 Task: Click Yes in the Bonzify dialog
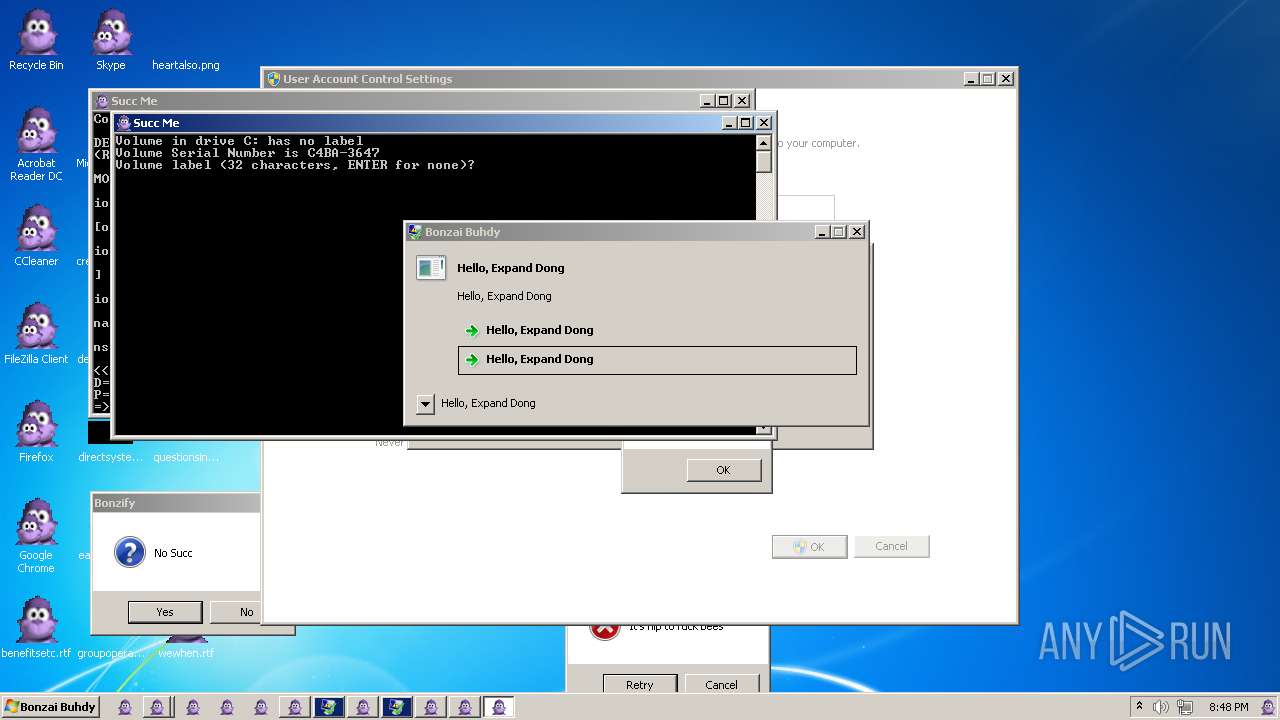[165, 612]
